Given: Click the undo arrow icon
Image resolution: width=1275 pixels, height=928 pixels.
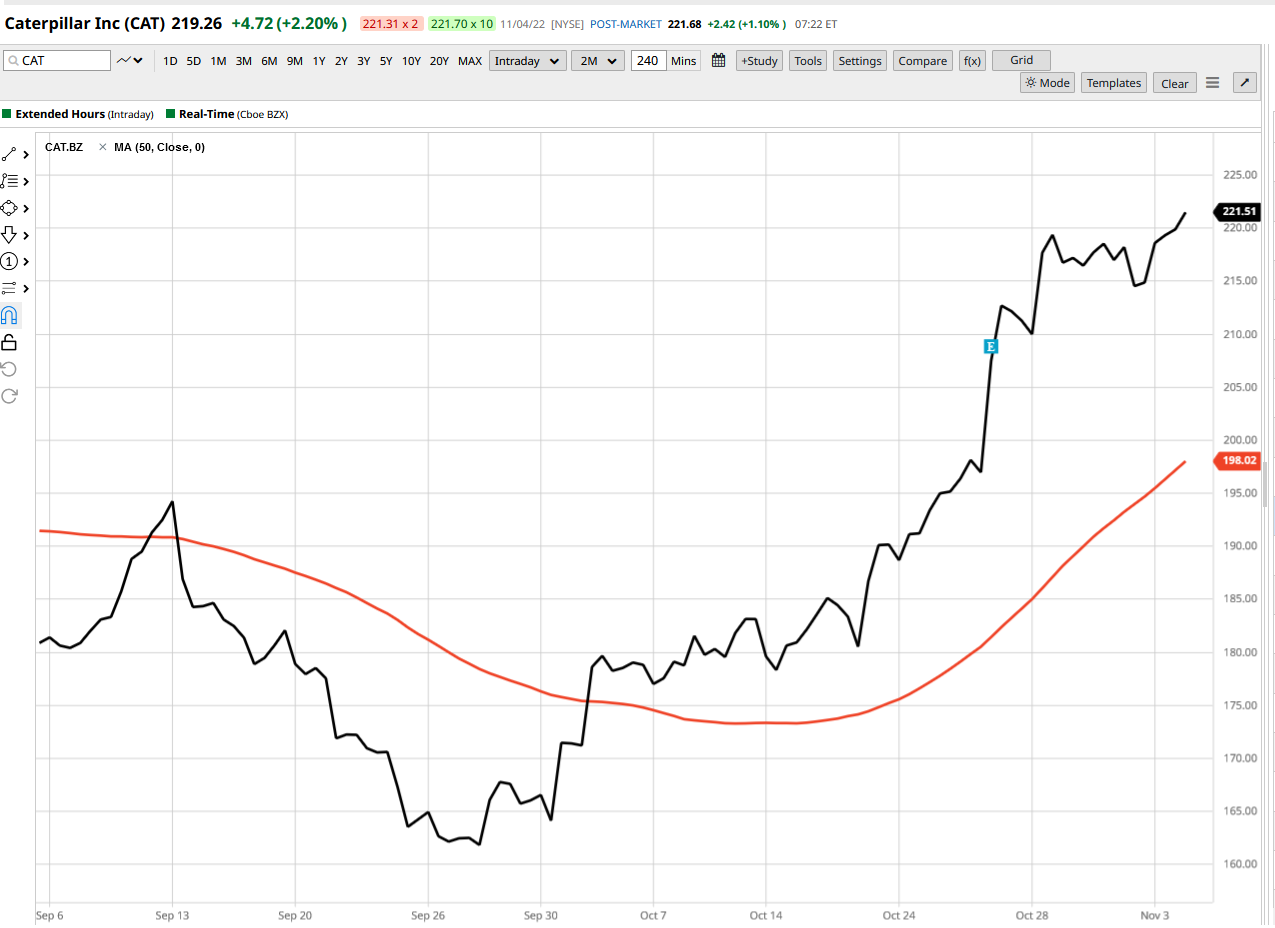Looking at the screenshot, I should [10, 369].
